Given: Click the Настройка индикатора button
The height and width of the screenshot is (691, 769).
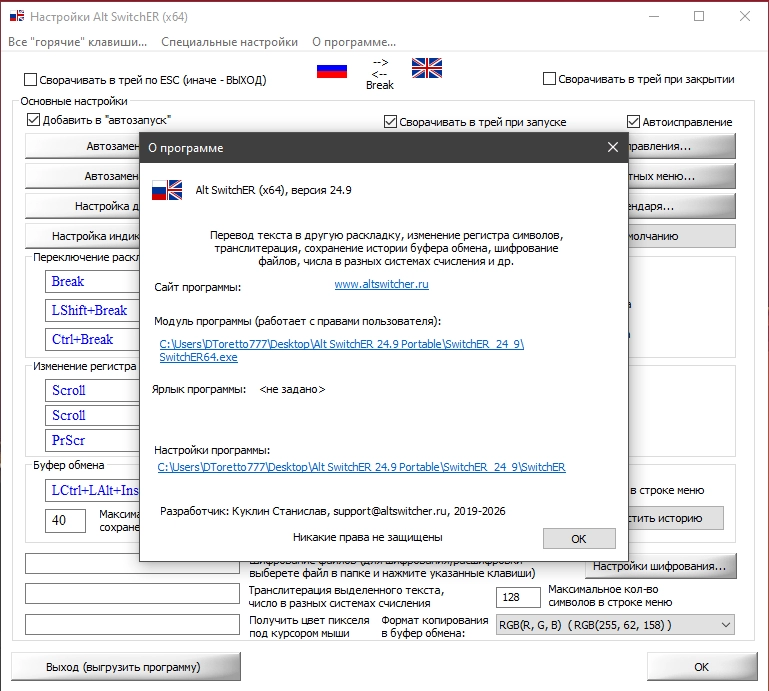Looking at the screenshot, I should click(82, 236).
